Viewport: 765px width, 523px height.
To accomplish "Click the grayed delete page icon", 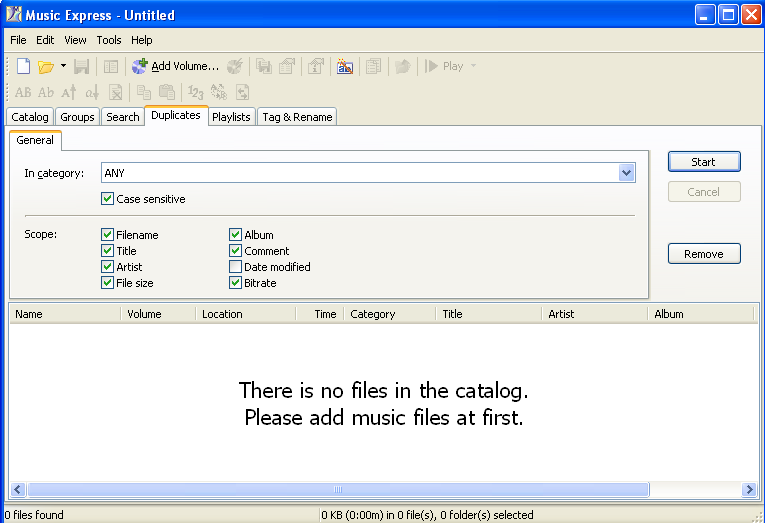I will coord(116,92).
